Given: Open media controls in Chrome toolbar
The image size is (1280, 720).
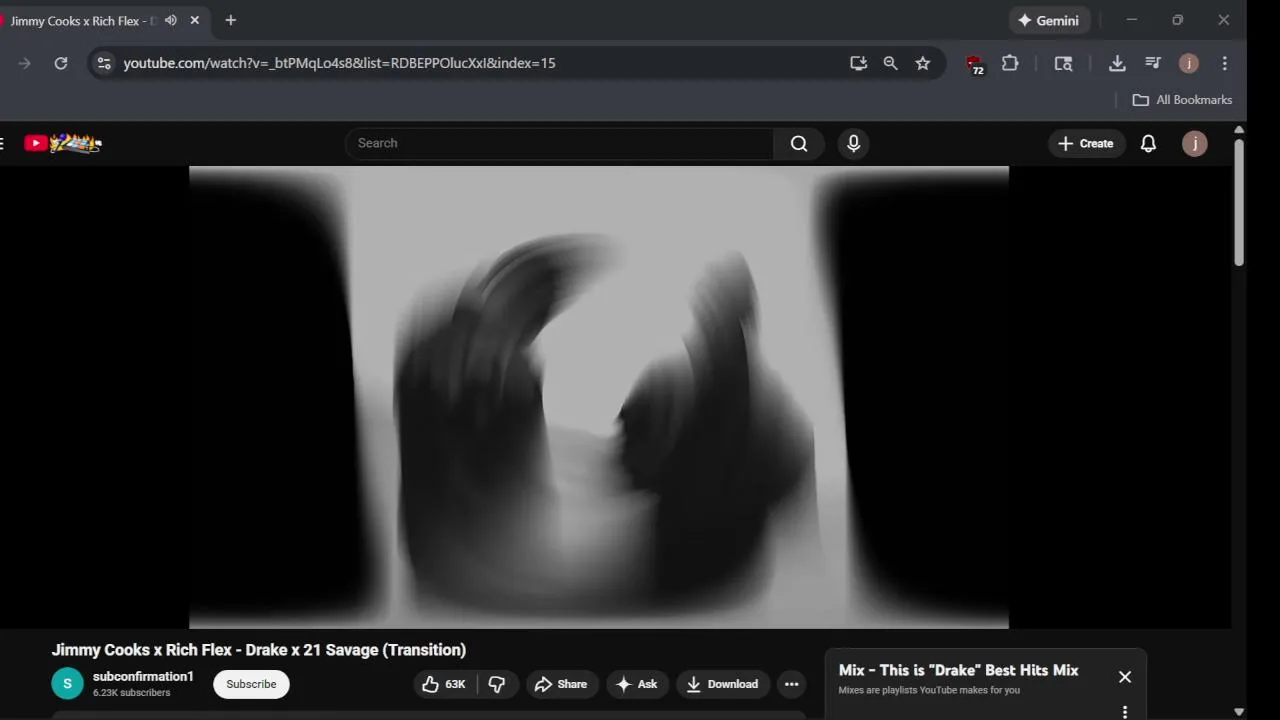Looking at the screenshot, I should click(x=1153, y=63).
